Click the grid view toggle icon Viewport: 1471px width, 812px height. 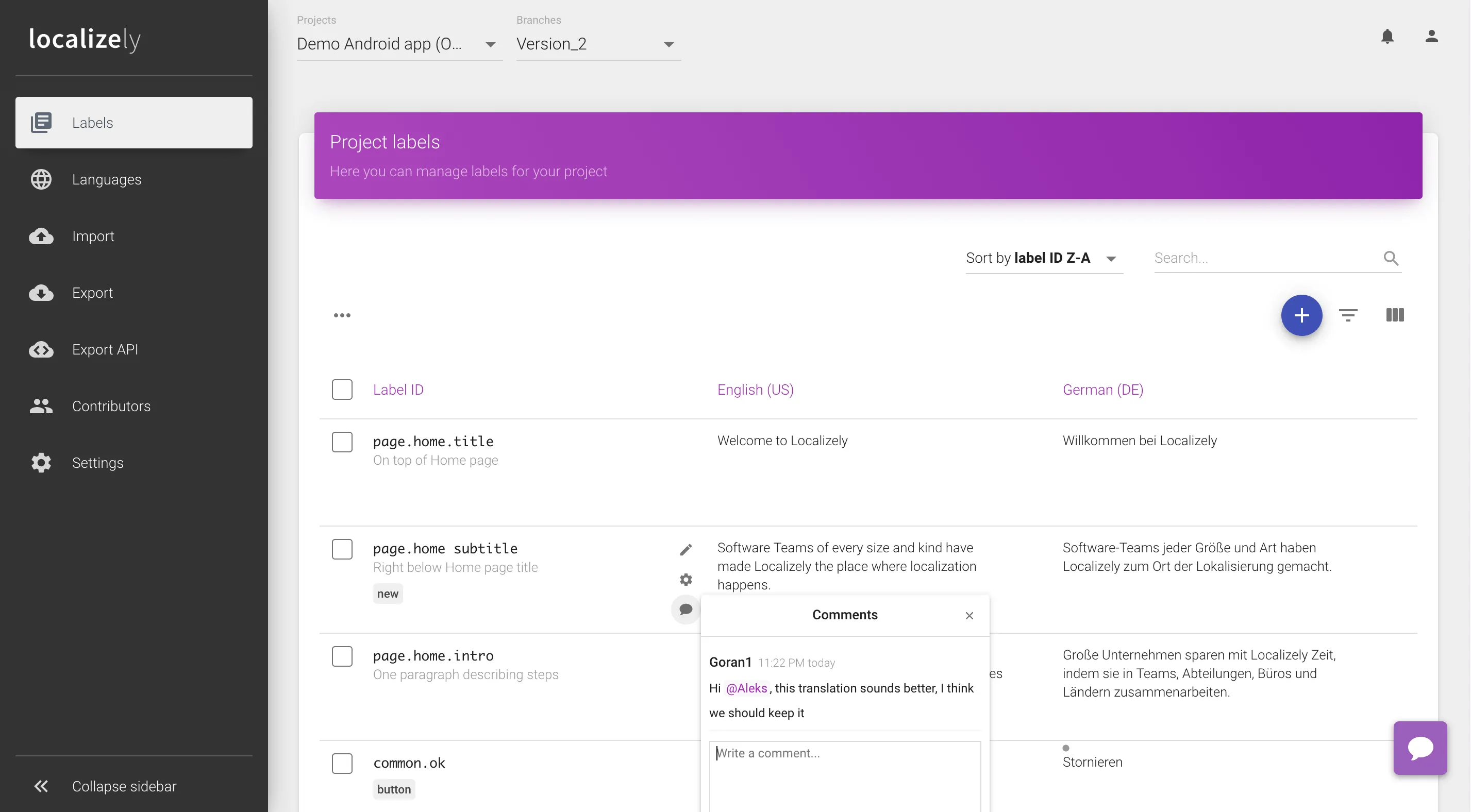click(x=1395, y=315)
